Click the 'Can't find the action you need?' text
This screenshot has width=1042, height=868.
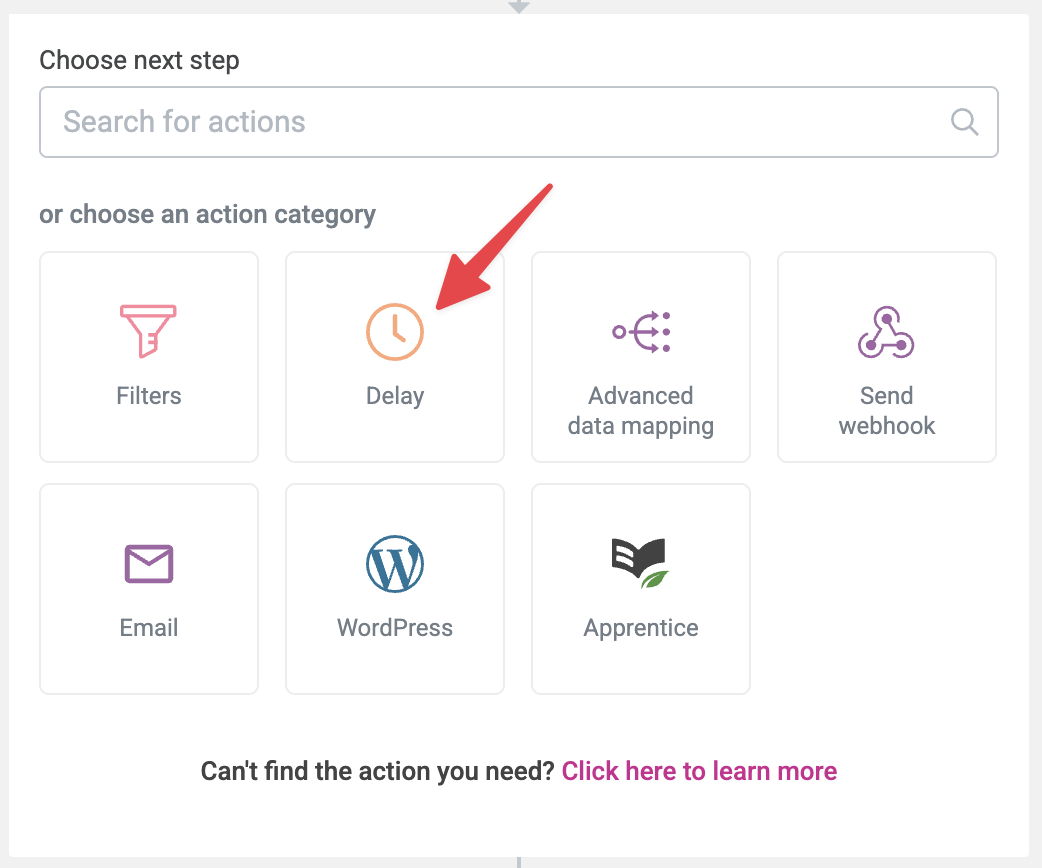pyautogui.click(x=378, y=771)
